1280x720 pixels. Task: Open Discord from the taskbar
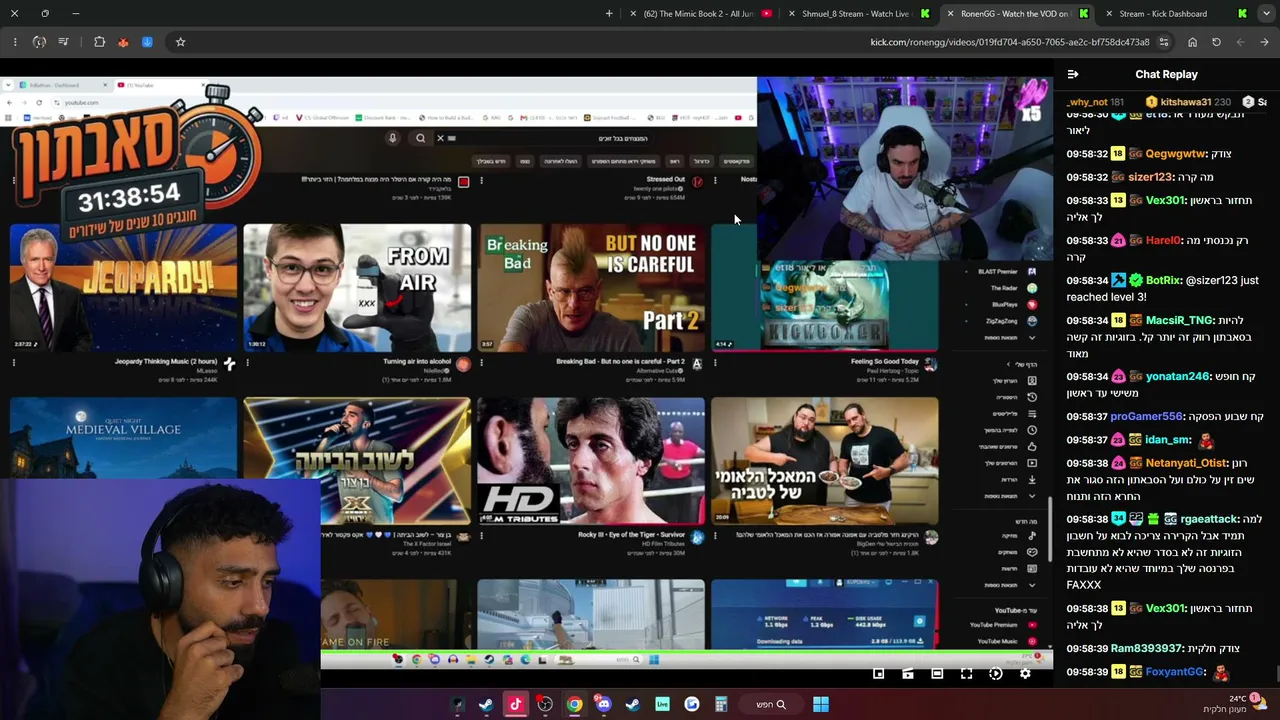603,704
